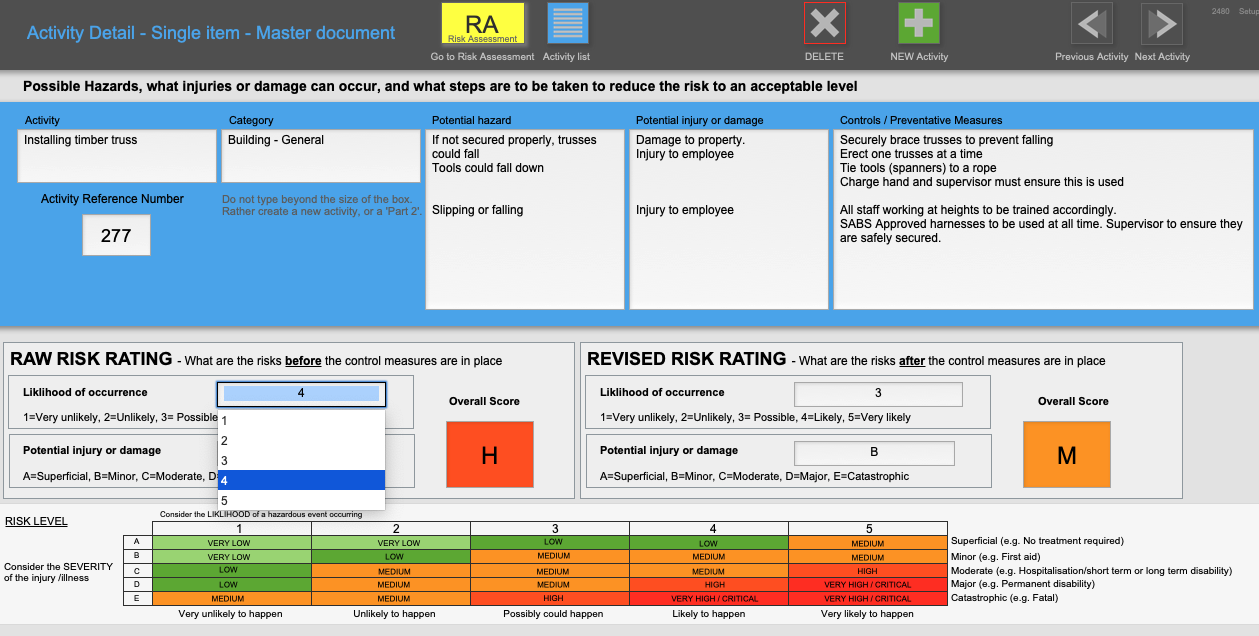
Task: Open the Activity list icon
Action: point(567,24)
